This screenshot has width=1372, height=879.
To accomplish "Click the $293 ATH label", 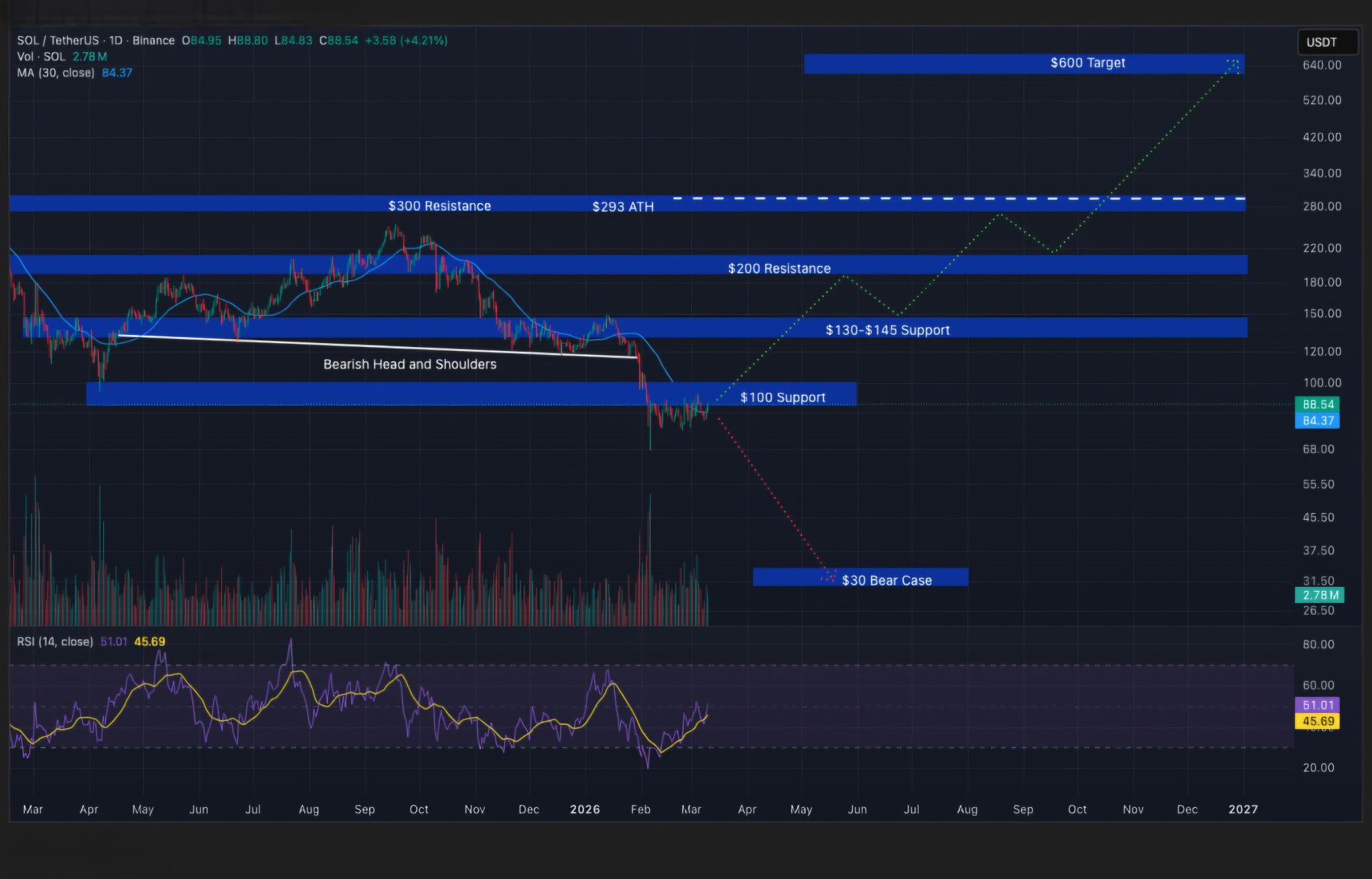I will 622,207.
